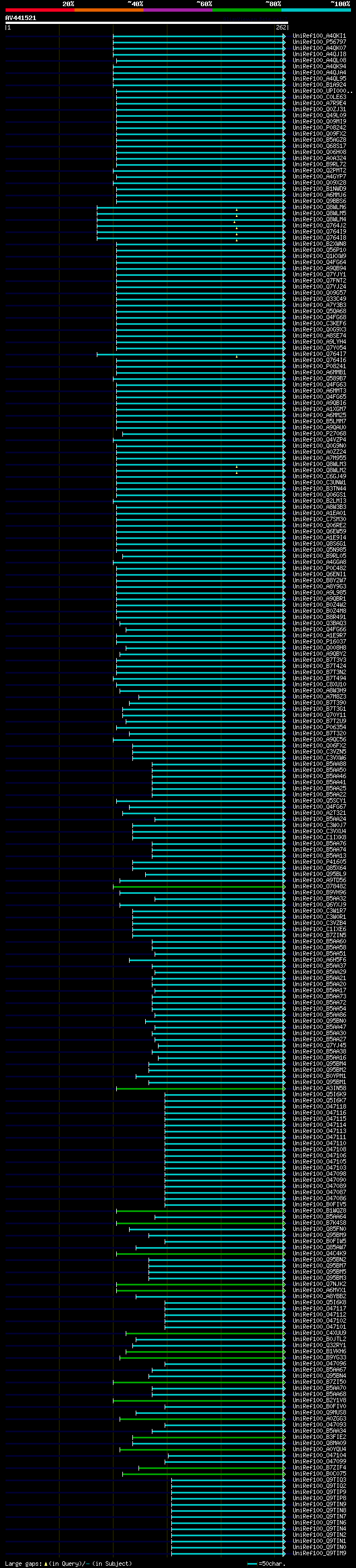Select hit label UniRef100_B5AGZ8
This screenshot has height=1568, width=356.
(x=319, y=140)
